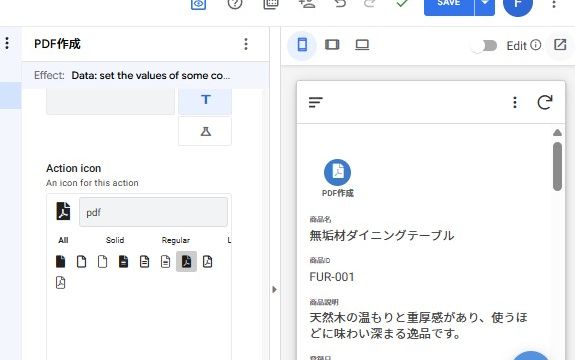Select the T text mode button
Image resolution: width=575 pixels, height=360 pixels.
pos(205,101)
